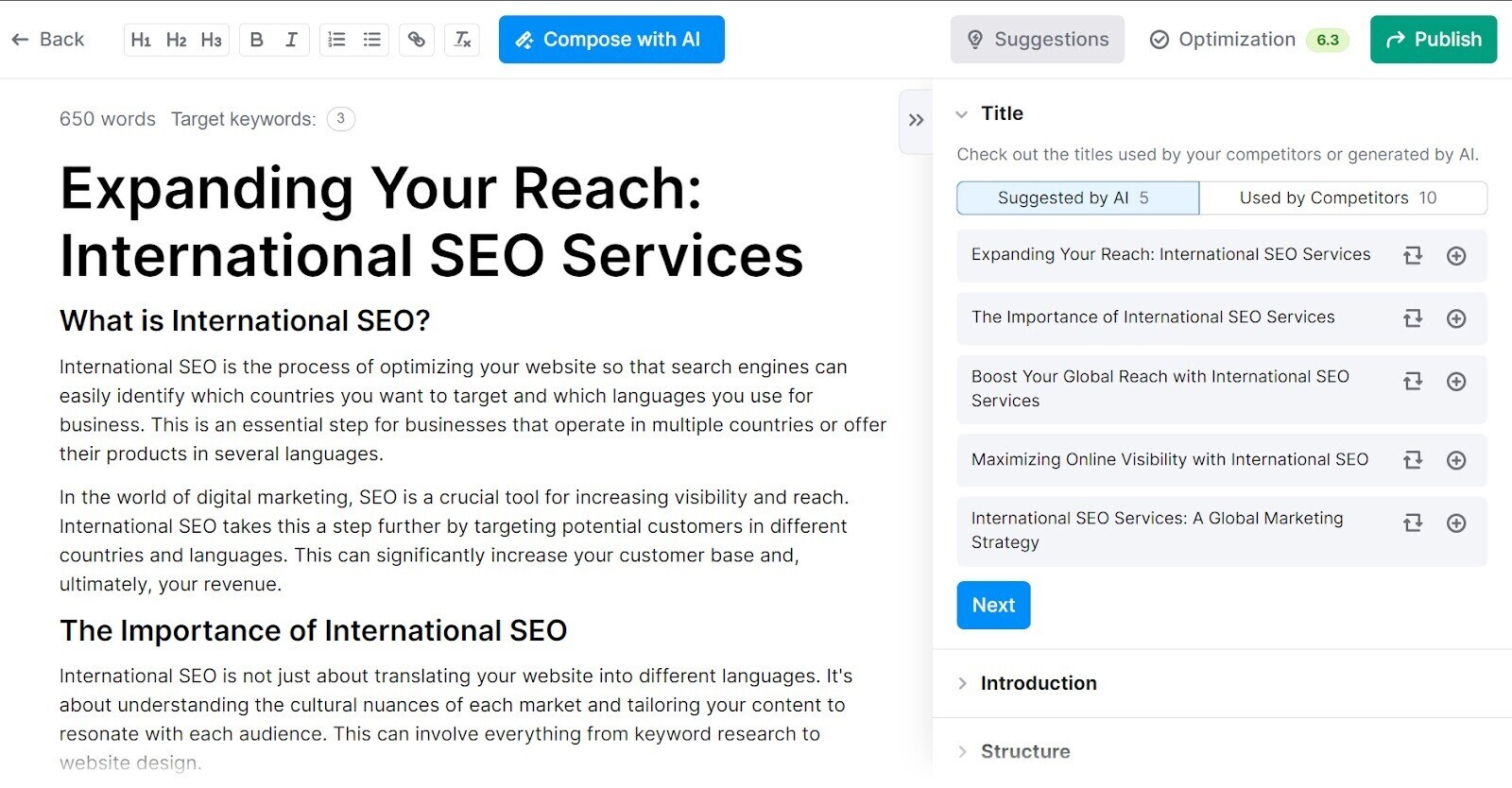Toggle italic text formatting
This screenshot has height=788, width=1512.
coord(291,40)
